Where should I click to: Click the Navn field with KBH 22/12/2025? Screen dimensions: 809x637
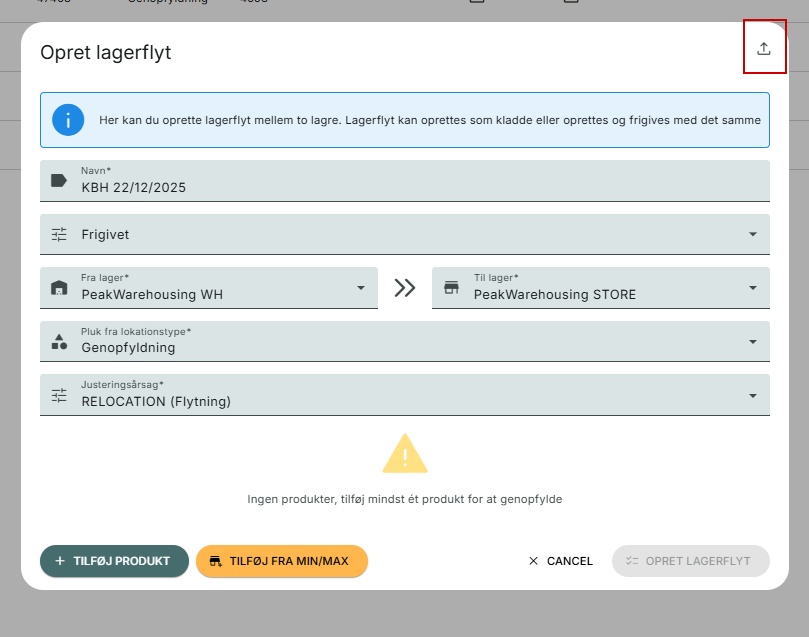[404, 181]
